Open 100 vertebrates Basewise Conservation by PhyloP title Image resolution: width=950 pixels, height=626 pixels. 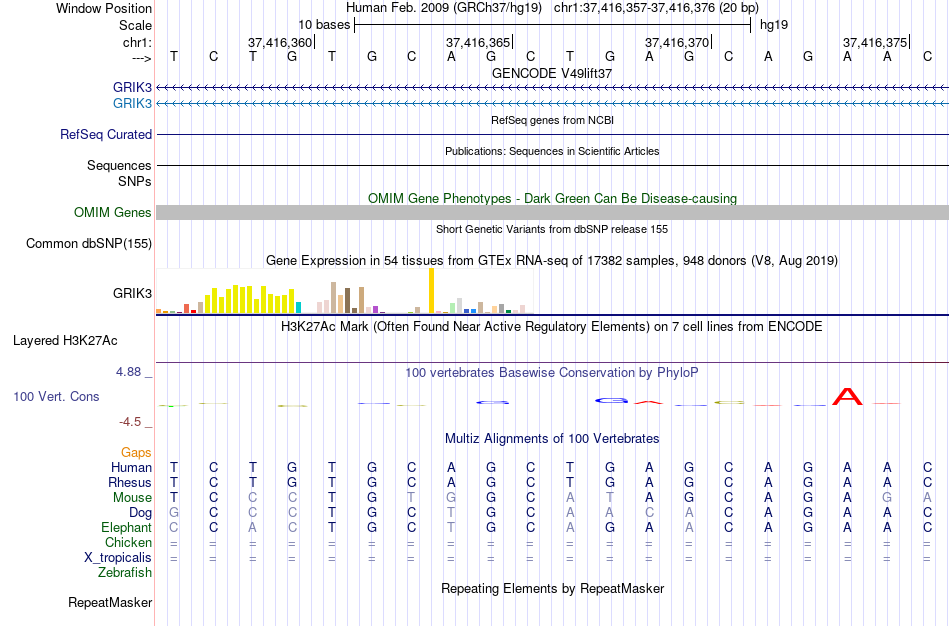(x=552, y=373)
